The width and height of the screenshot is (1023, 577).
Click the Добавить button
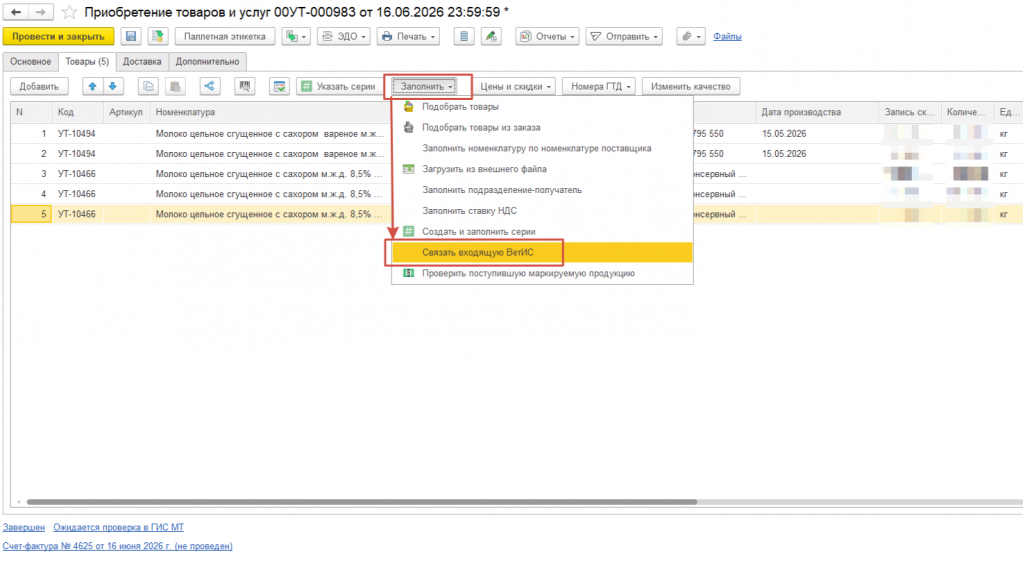click(x=39, y=86)
